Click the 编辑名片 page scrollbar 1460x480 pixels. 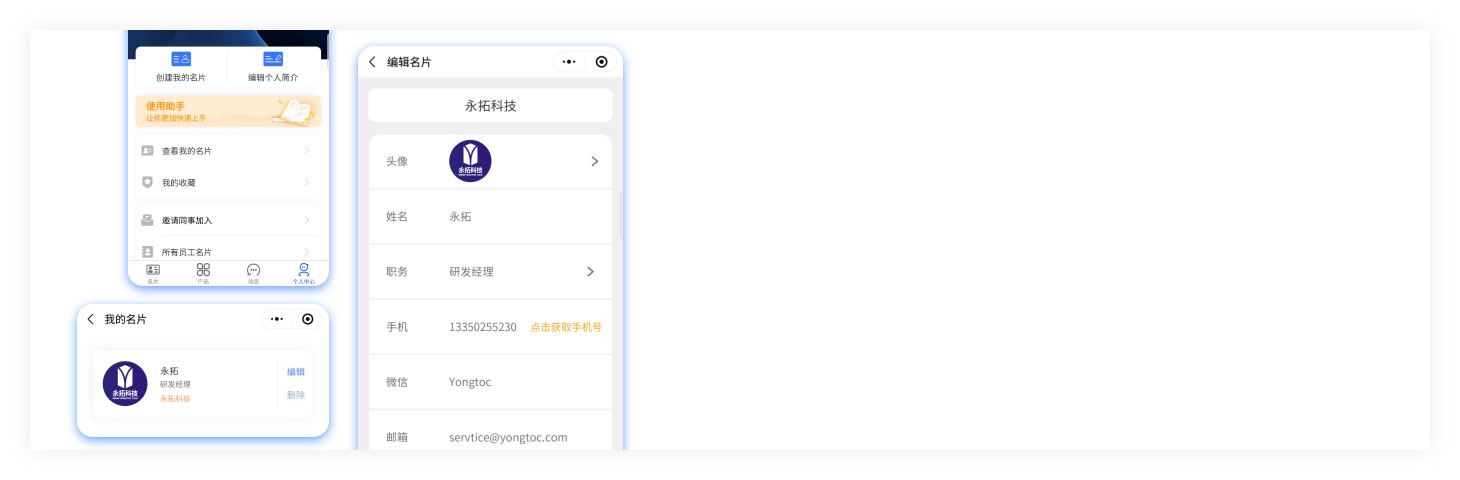(x=621, y=216)
